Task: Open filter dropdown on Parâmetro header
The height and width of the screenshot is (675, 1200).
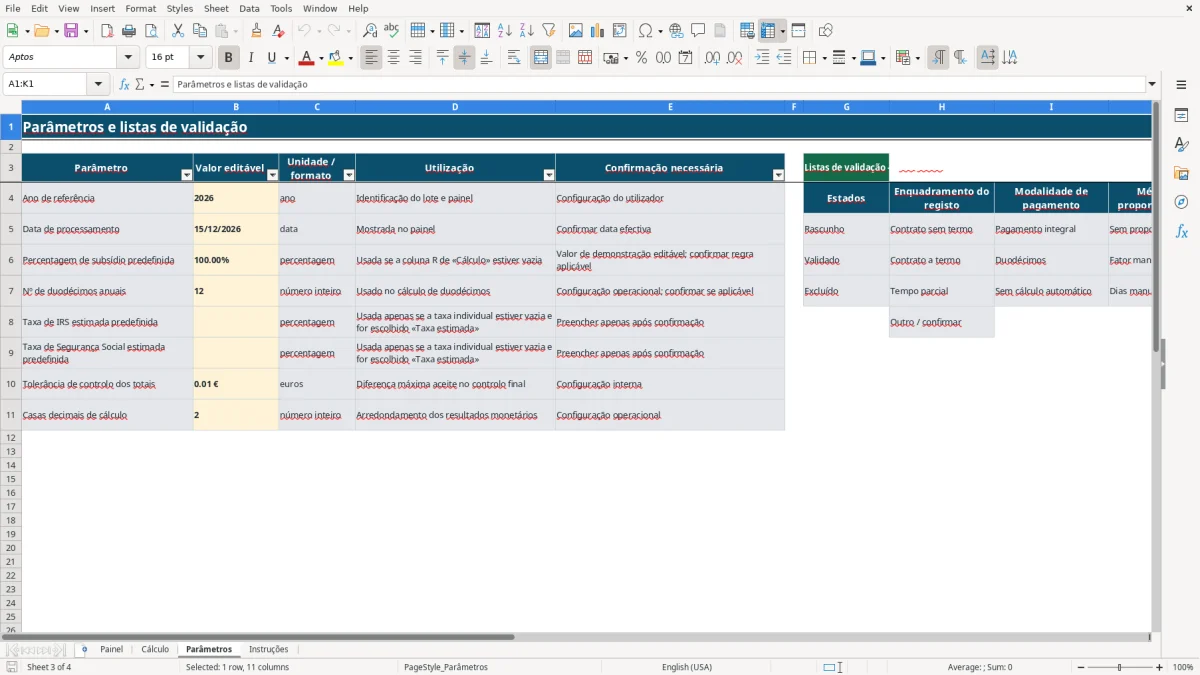Action: click(x=186, y=175)
